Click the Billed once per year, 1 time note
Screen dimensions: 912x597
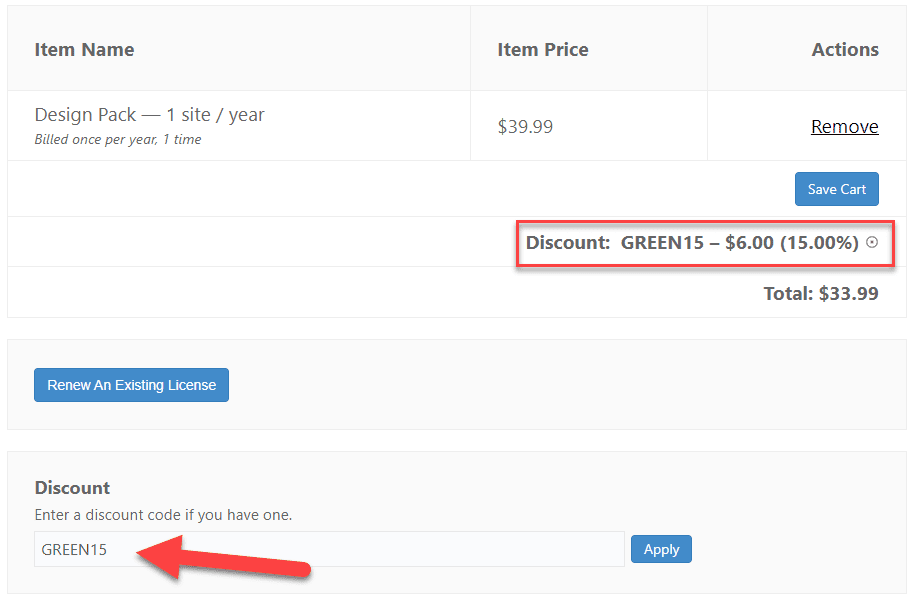click(114, 139)
